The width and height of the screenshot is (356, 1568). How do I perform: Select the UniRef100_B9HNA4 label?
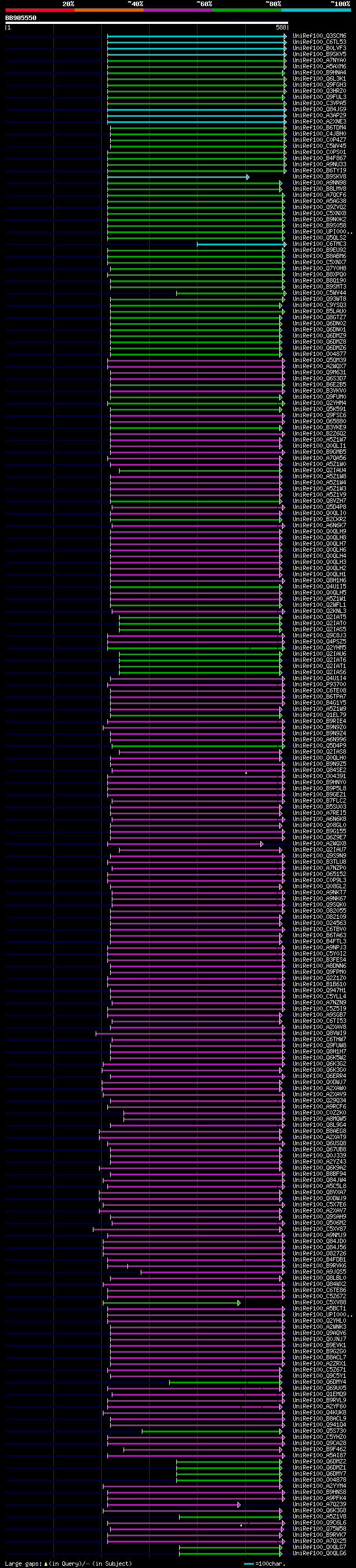(319, 72)
